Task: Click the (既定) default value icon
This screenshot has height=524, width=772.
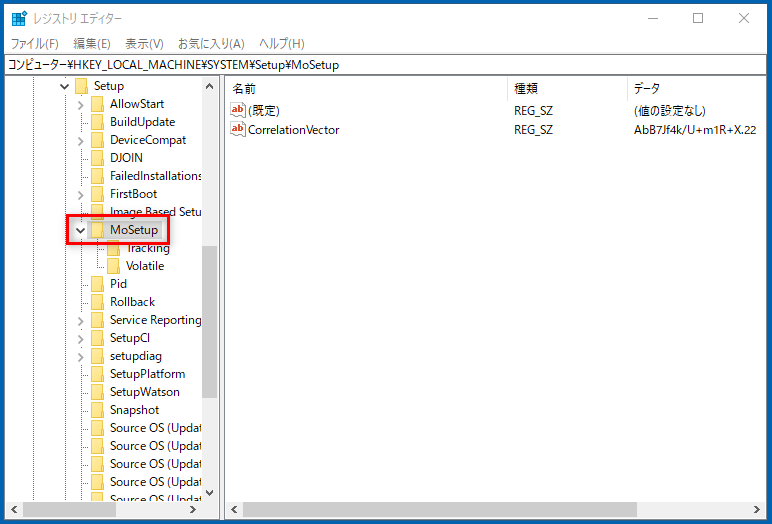Action: click(238, 110)
